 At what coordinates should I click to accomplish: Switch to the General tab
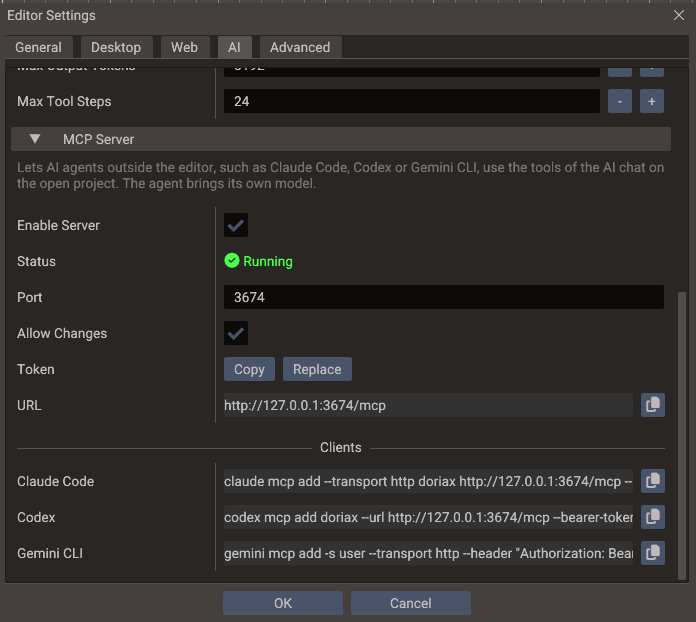[x=39, y=47]
